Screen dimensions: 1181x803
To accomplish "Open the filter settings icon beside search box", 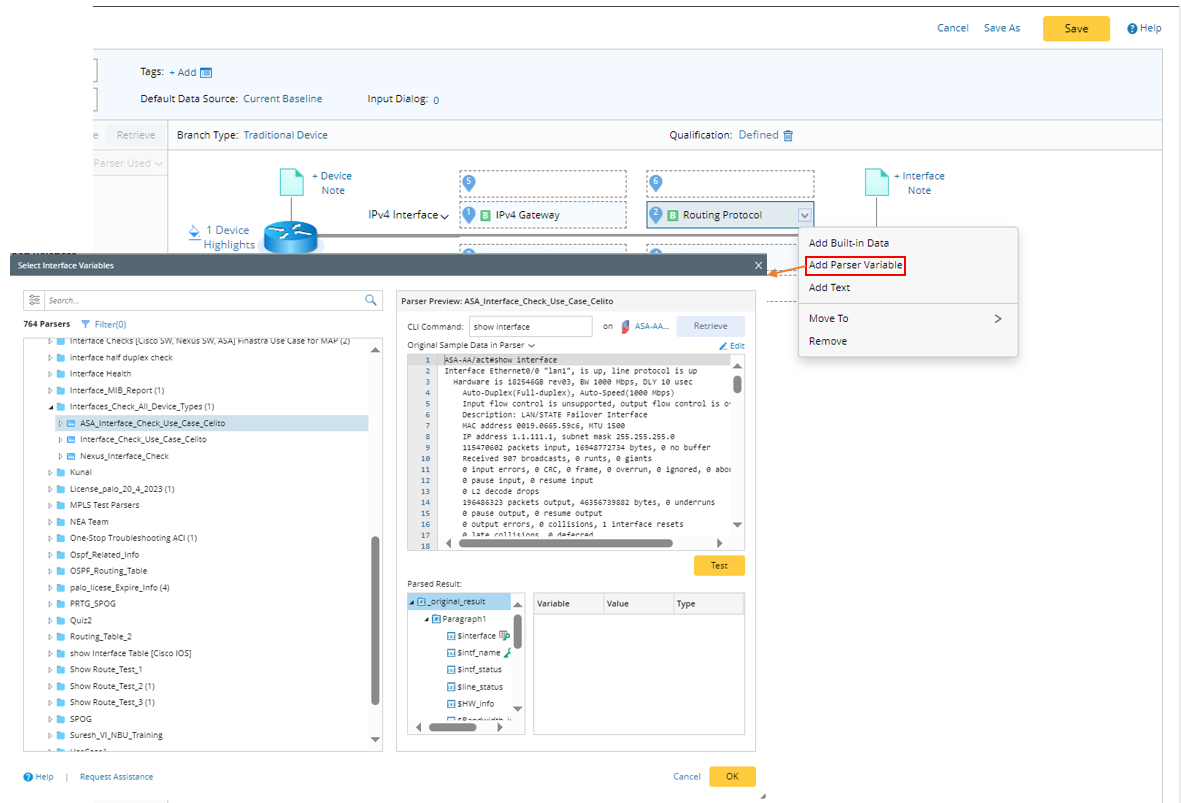I will point(34,300).
